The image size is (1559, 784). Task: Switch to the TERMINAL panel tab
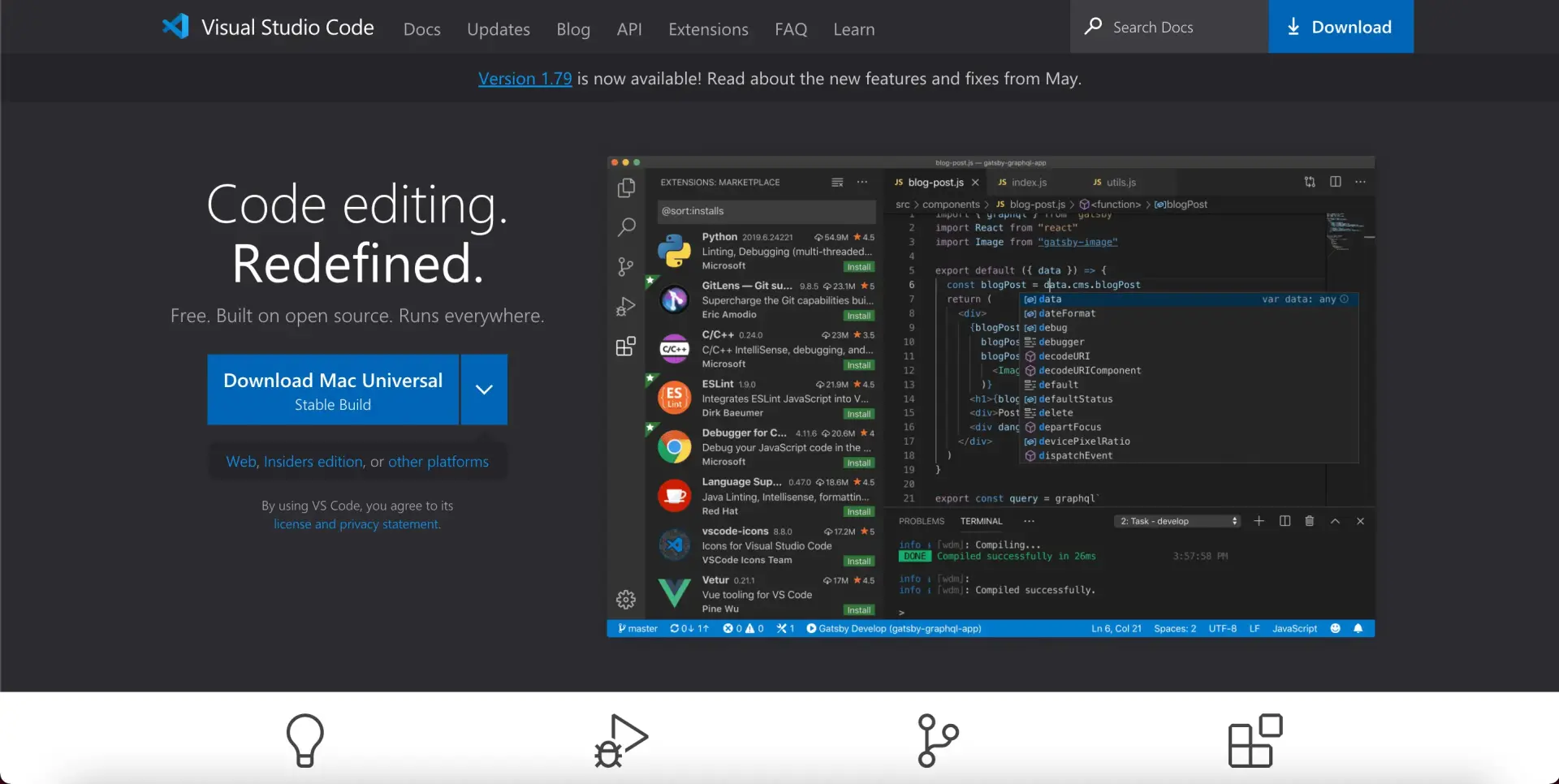(x=981, y=521)
